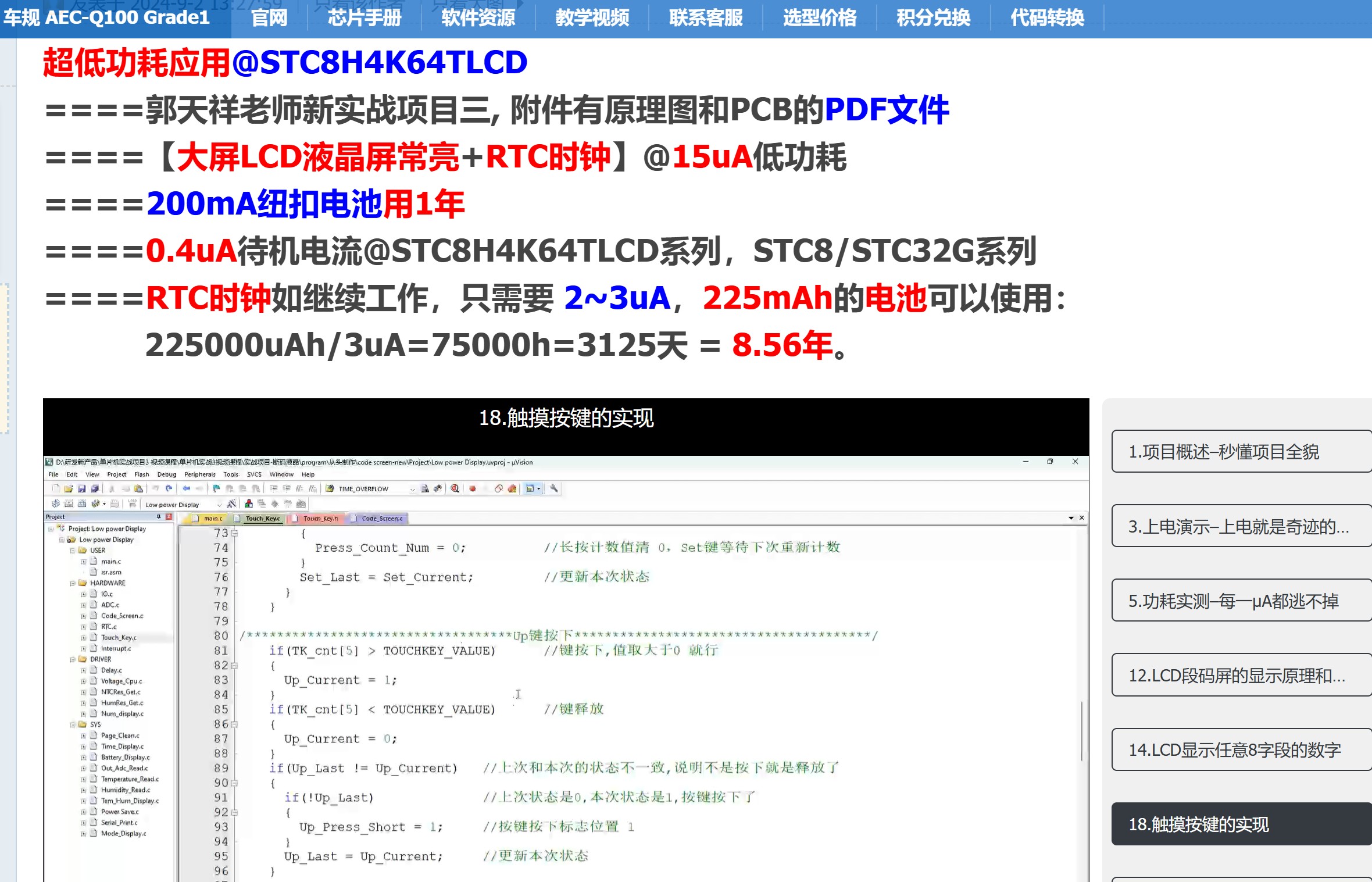Image resolution: width=1372 pixels, height=882 pixels.
Task: Collapse code fold at line 90
Action: click(234, 783)
